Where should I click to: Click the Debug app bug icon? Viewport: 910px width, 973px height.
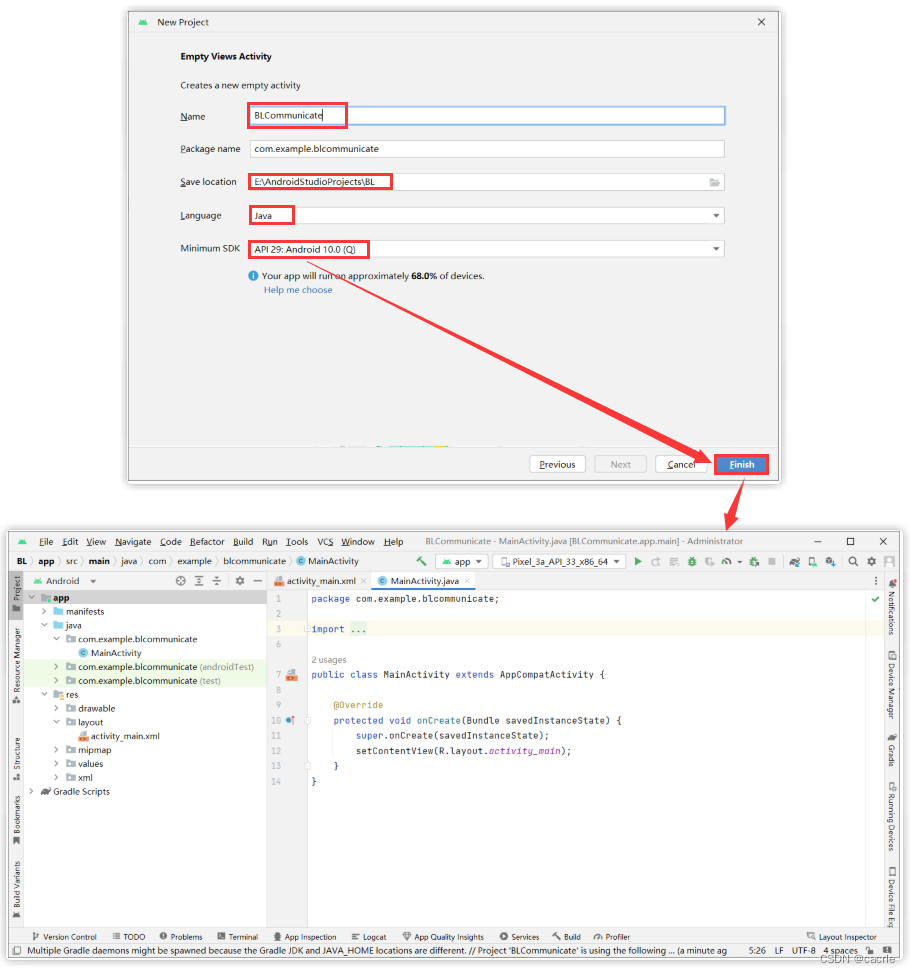692,562
